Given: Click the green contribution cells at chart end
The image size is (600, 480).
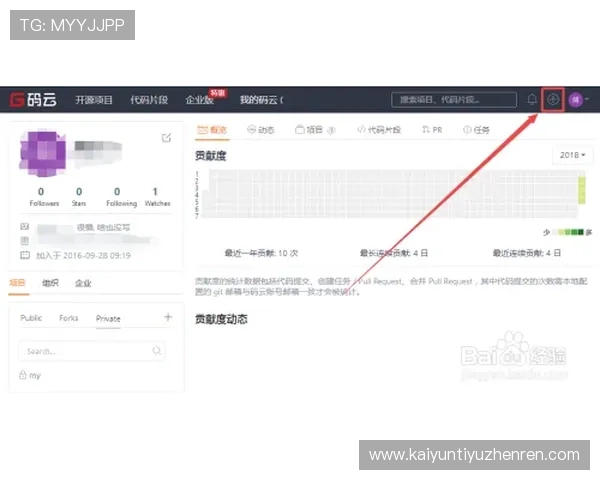Looking at the screenshot, I should [582, 190].
